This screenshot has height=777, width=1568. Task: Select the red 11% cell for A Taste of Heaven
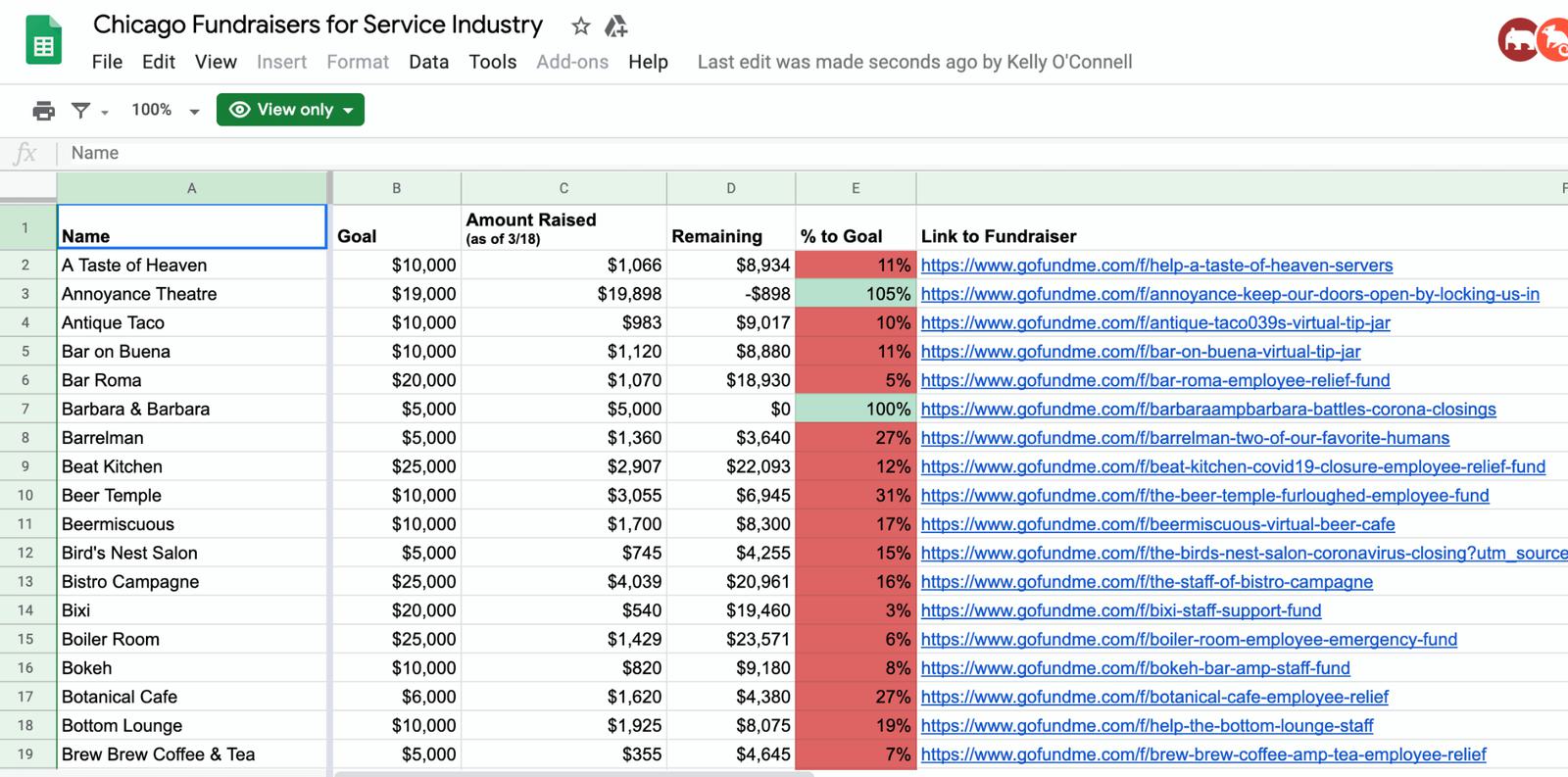(856, 266)
